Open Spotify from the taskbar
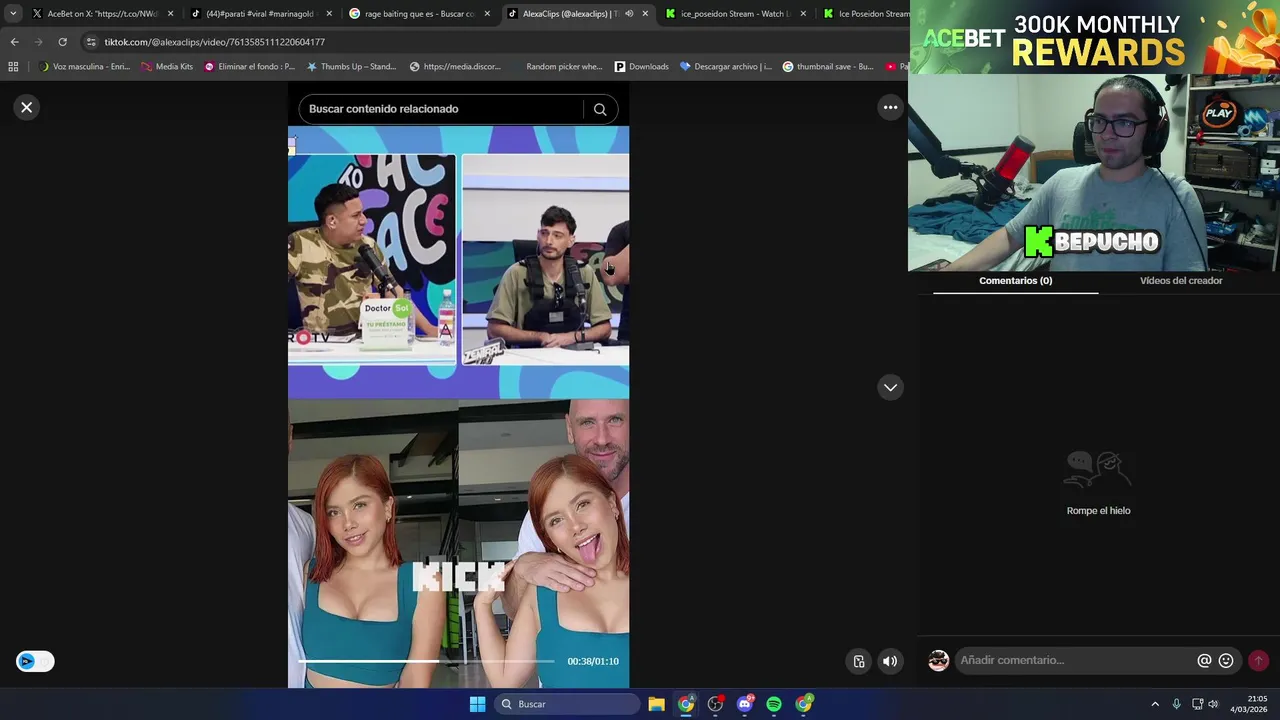1280x720 pixels. click(x=774, y=704)
